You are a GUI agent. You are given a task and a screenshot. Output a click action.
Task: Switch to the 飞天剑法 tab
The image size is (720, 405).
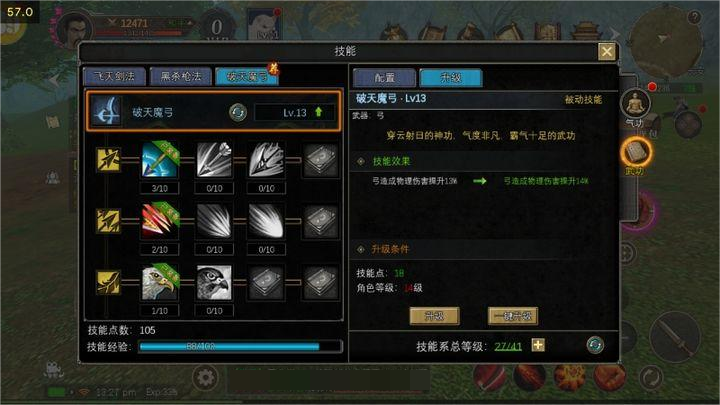pos(114,76)
